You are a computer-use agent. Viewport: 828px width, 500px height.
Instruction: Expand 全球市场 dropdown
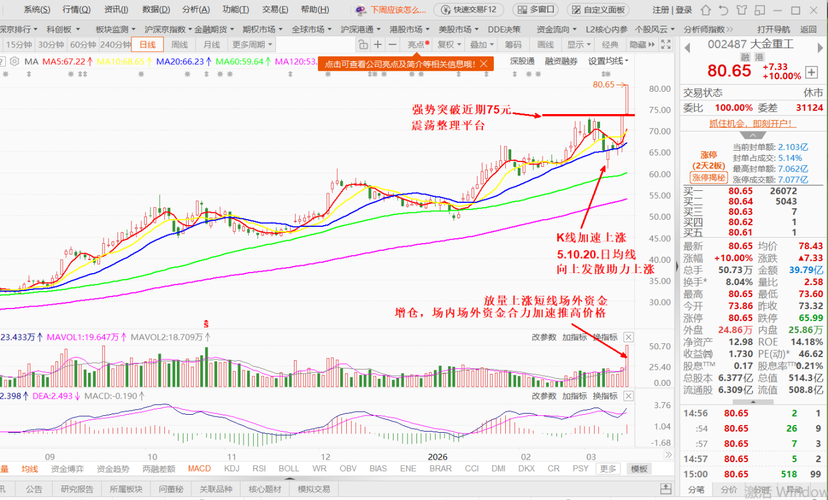click(x=311, y=29)
